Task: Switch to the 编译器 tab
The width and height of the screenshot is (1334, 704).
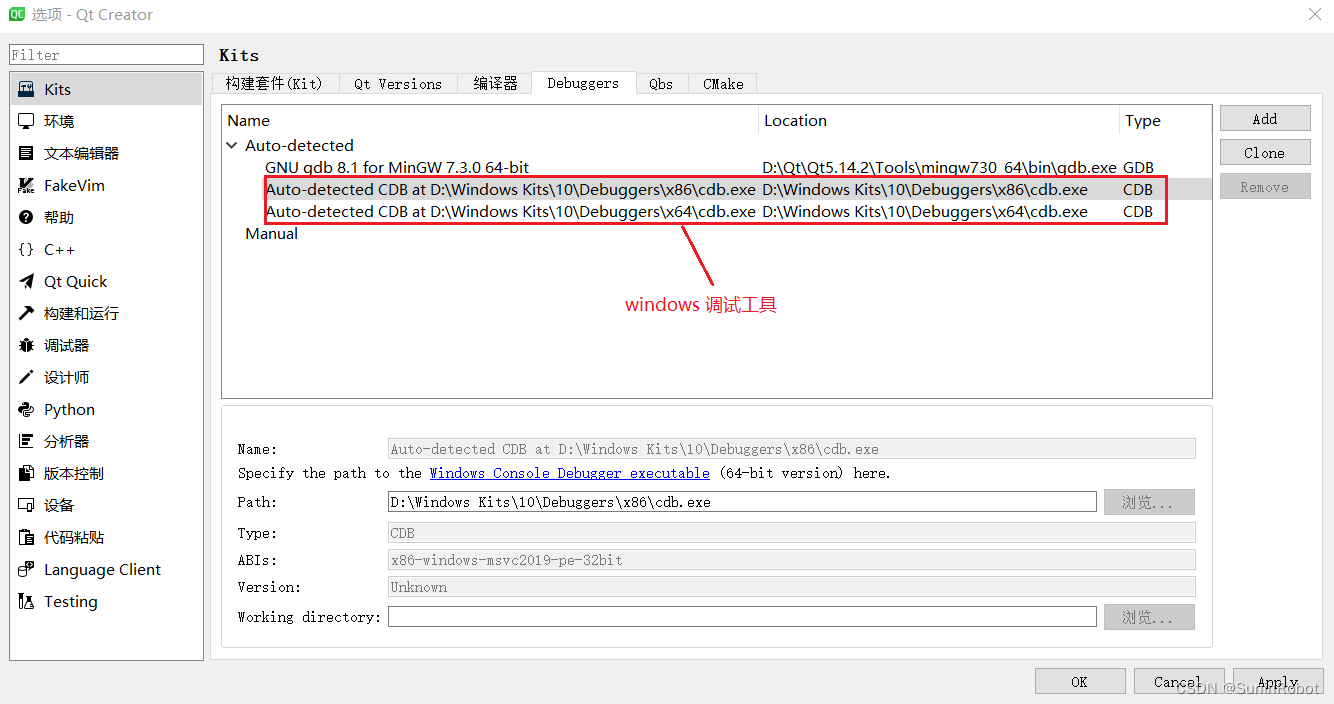Action: click(x=495, y=84)
